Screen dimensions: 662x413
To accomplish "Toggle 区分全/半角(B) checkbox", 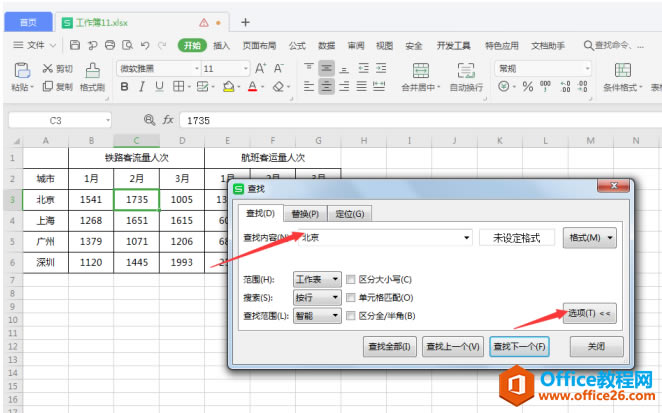I will click(350, 315).
